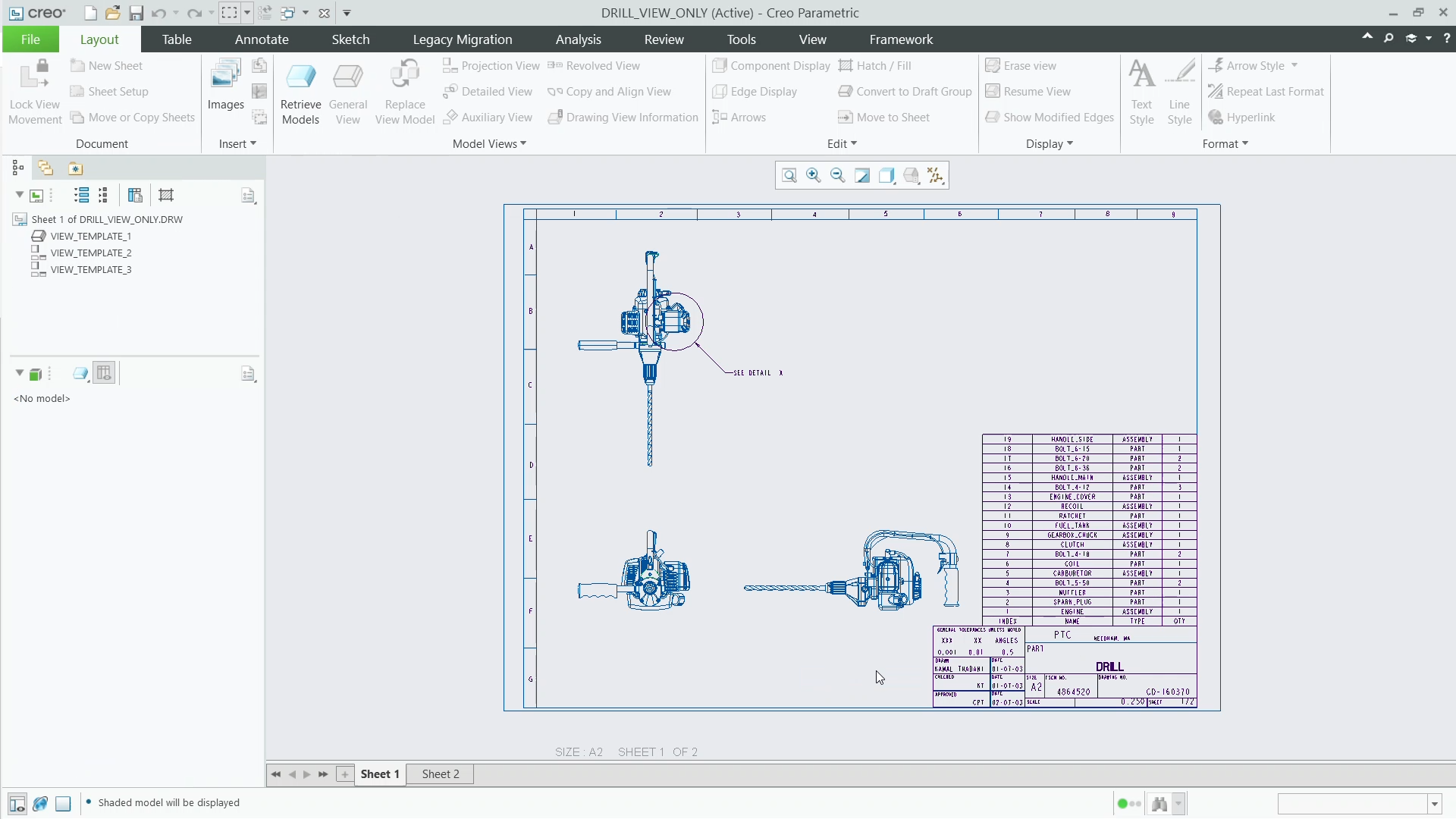This screenshot has height=819, width=1456.
Task: Switch to the Layer Tree tab icon
Action: point(45,168)
